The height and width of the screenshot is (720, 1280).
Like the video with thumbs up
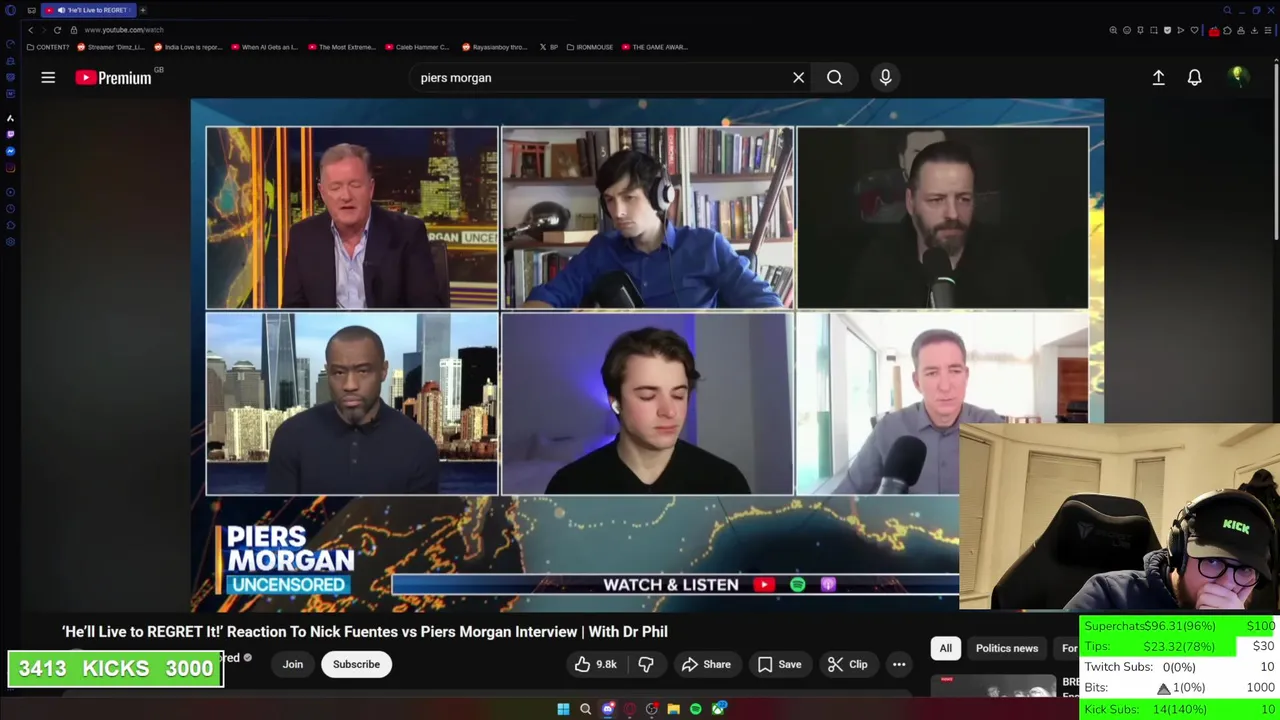click(595, 664)
